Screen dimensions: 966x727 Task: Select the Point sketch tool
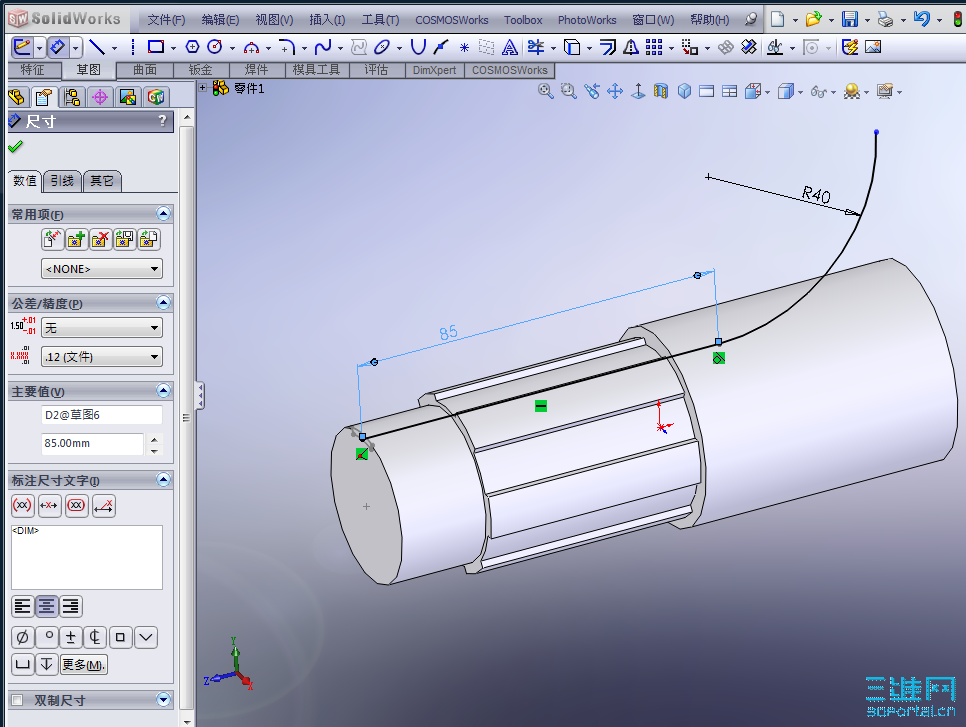[465, 47]
